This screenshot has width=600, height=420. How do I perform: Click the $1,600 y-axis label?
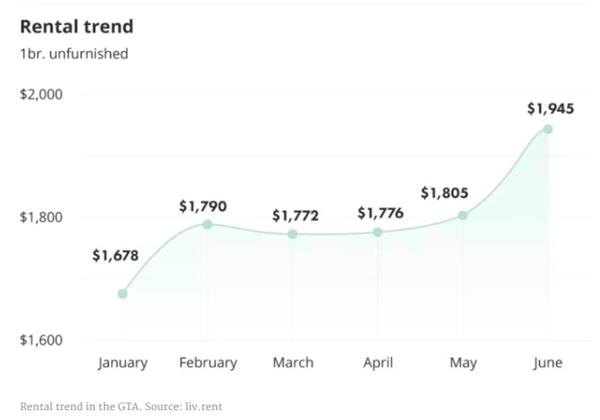click(42, 340)
